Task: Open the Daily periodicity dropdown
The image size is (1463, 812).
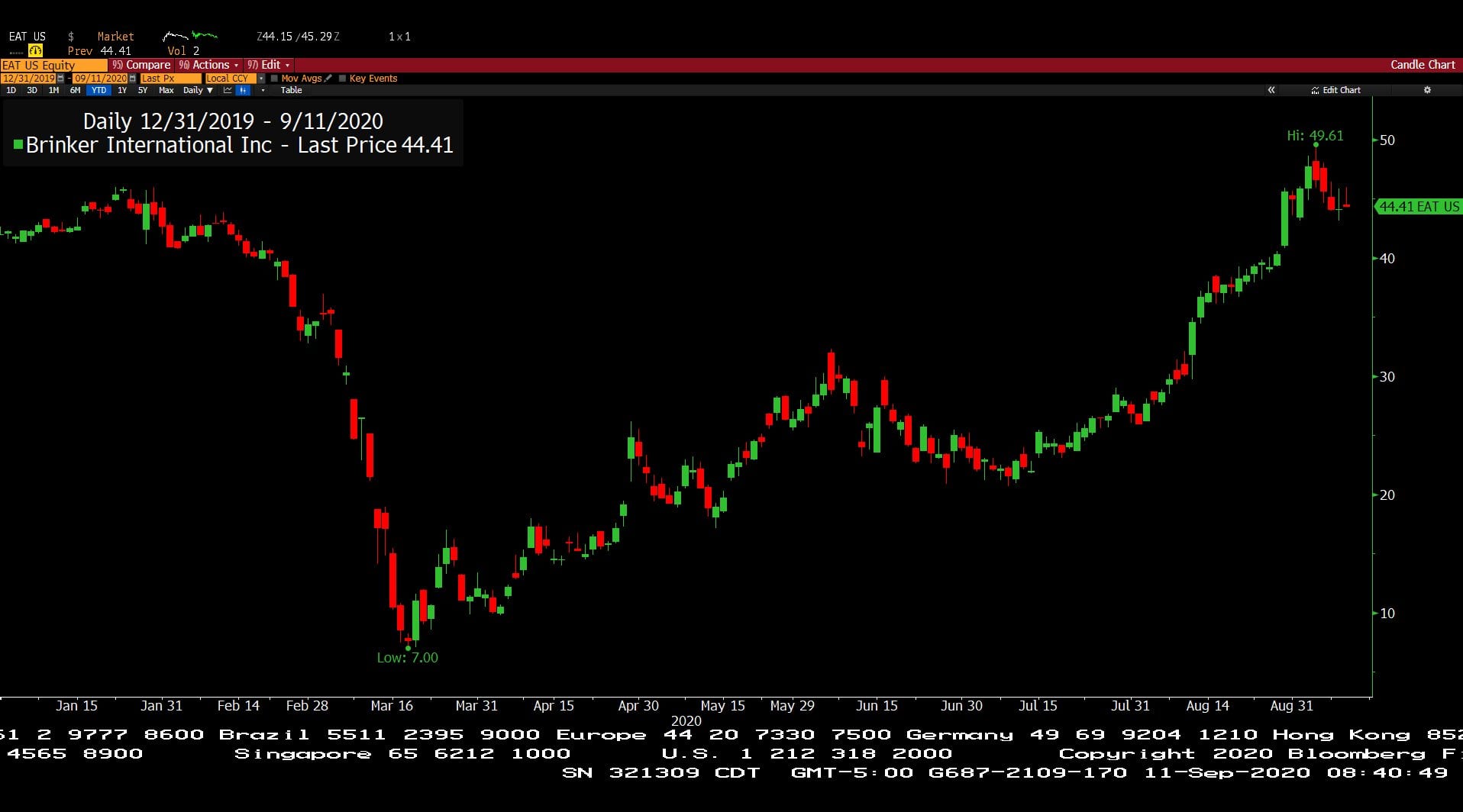Action: click(x=198, y=90)
